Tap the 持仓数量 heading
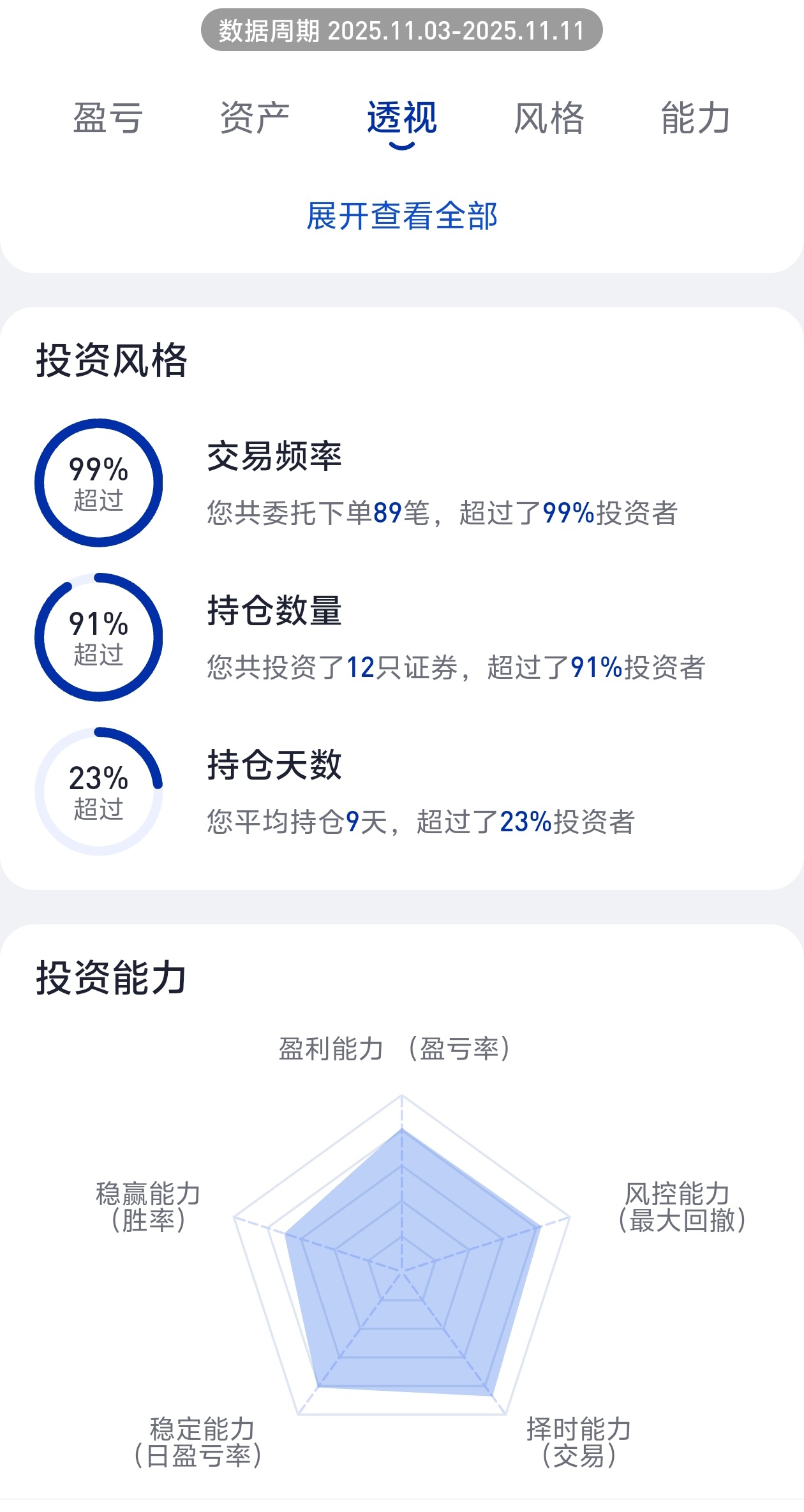 [x=274, y=611]
